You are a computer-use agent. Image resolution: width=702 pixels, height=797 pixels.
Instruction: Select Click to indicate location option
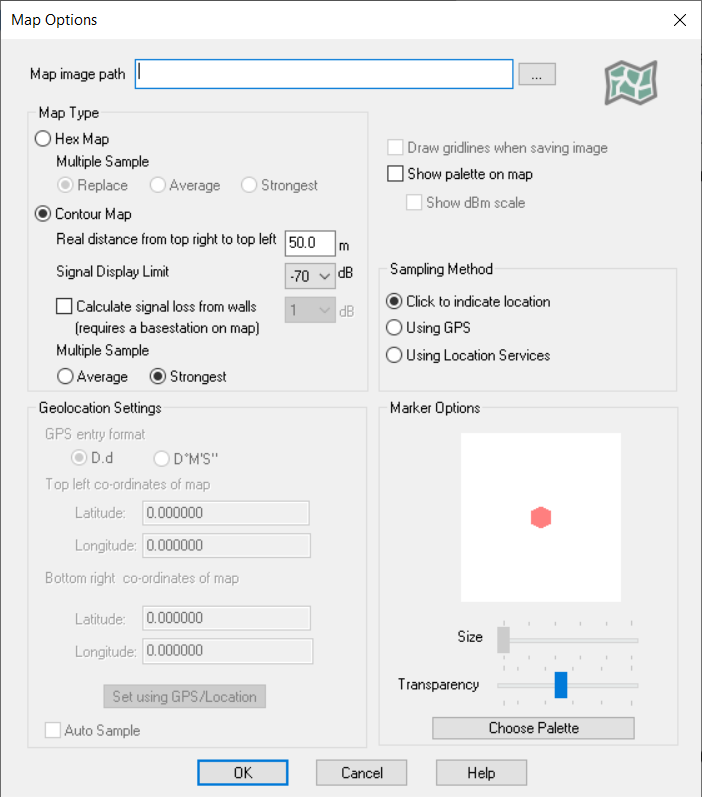click(394, 301)
